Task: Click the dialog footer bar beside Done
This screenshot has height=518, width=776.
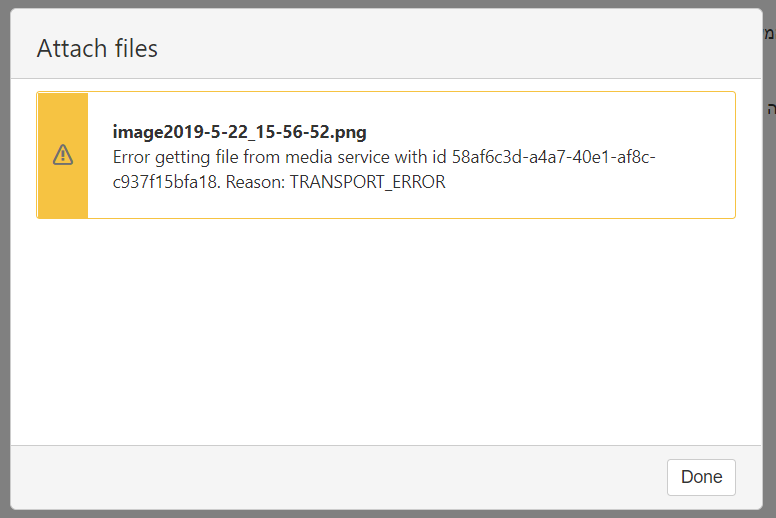Action: coord(339,477)
